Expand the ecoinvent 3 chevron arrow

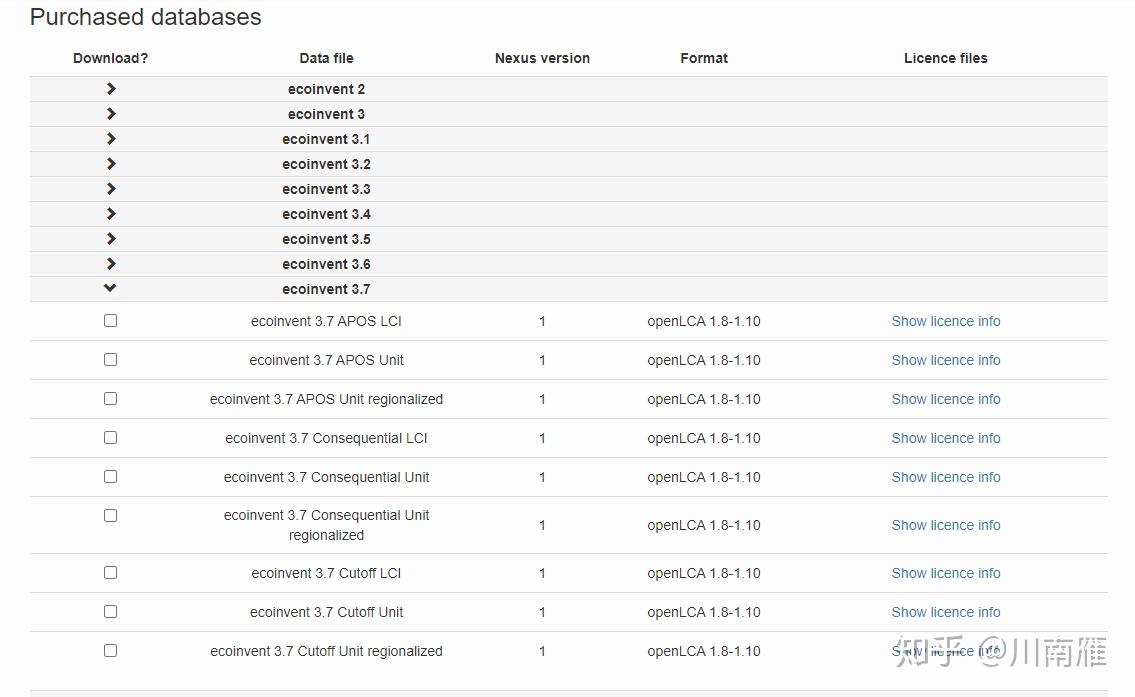(x=110, y=114)
